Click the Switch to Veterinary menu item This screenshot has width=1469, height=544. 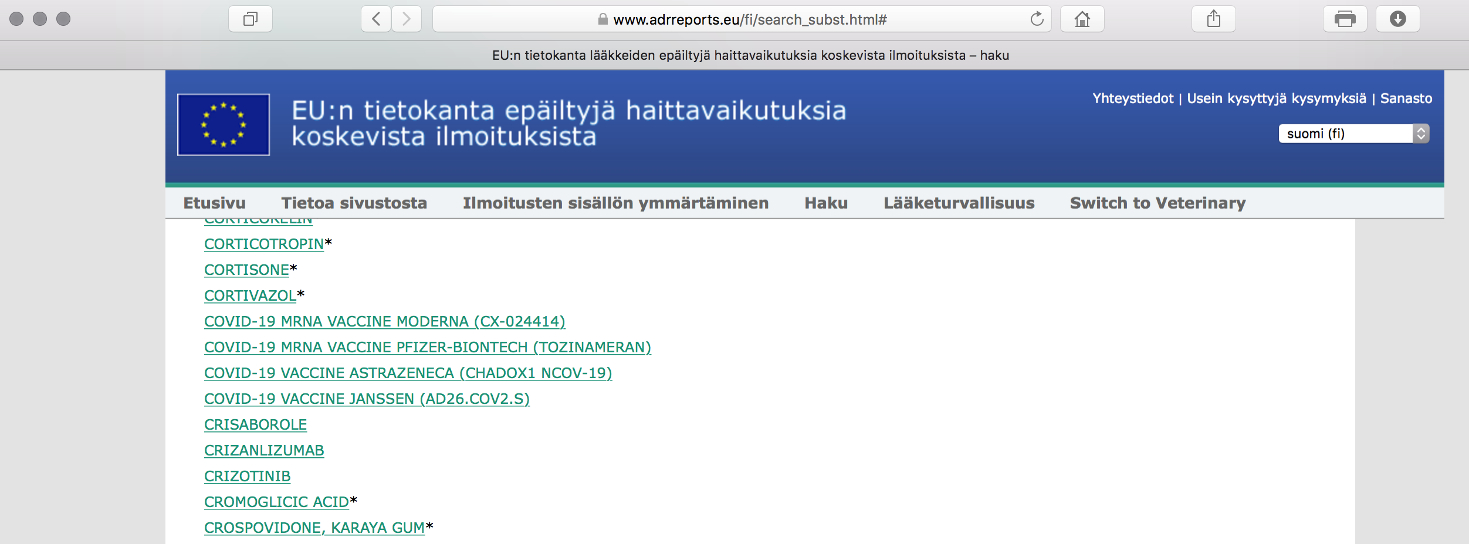[x=1157, y=203]
